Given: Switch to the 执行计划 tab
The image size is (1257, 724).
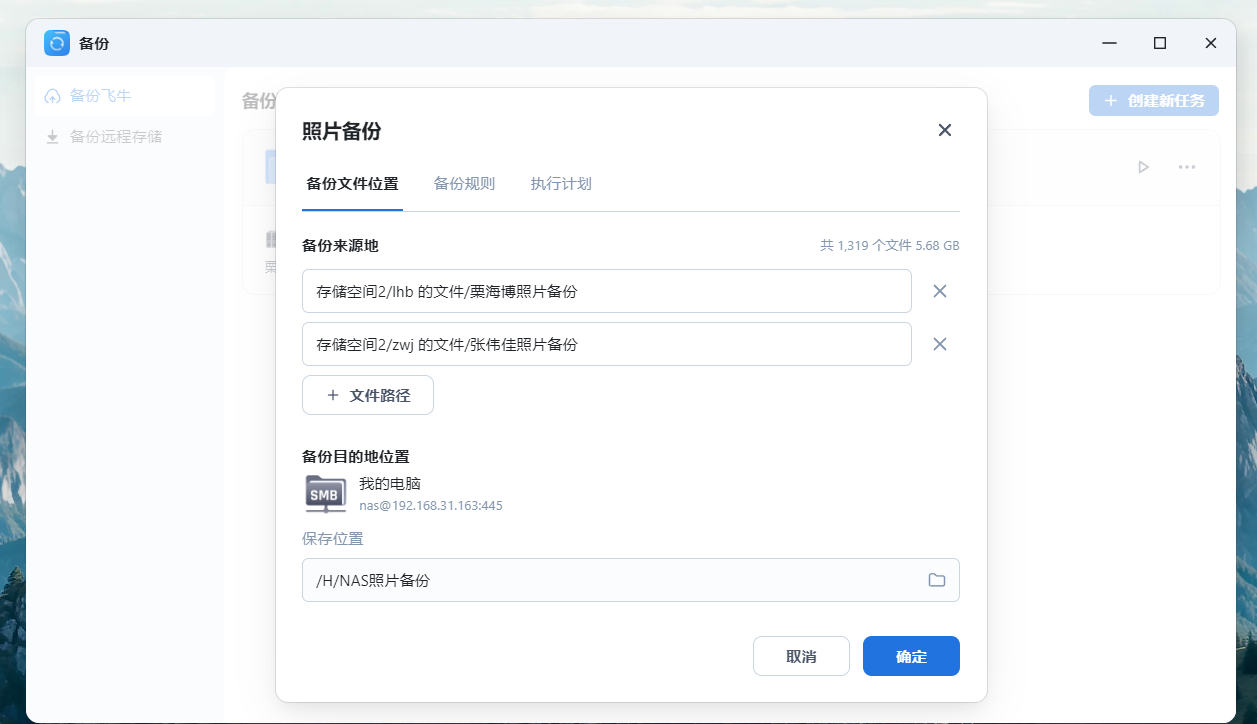Looking at the screenshot, I should coord(561,184).
